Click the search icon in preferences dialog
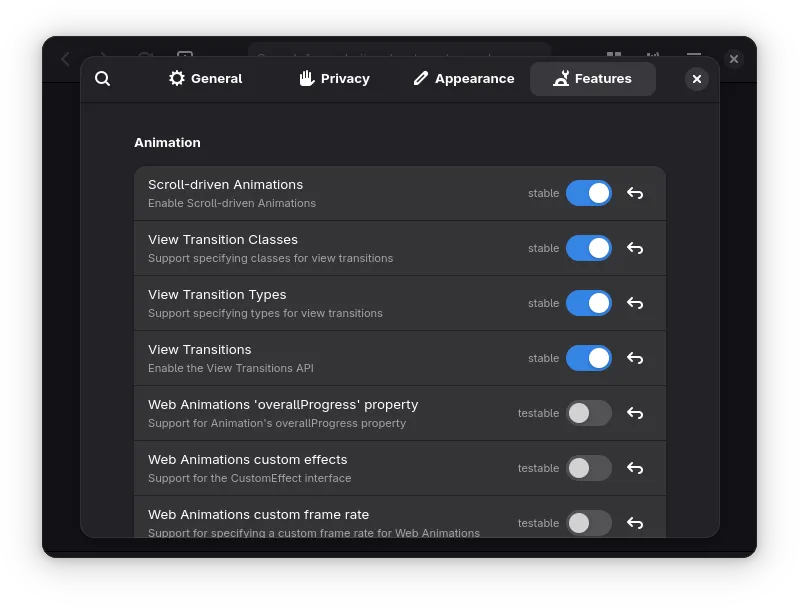 coord(102,79)
